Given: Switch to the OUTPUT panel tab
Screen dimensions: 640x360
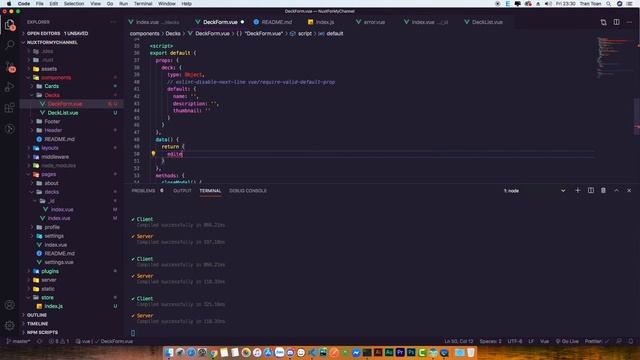Looking at the screenshot, I should coord(182,191).
